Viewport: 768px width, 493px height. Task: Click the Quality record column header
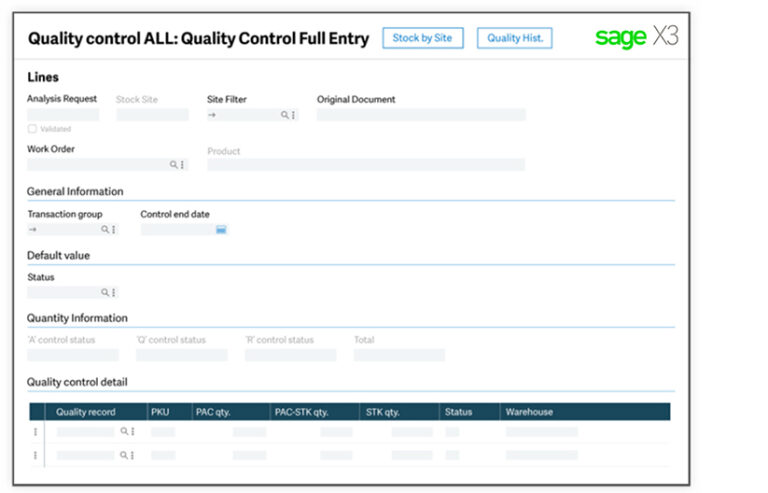pos(86,412)
